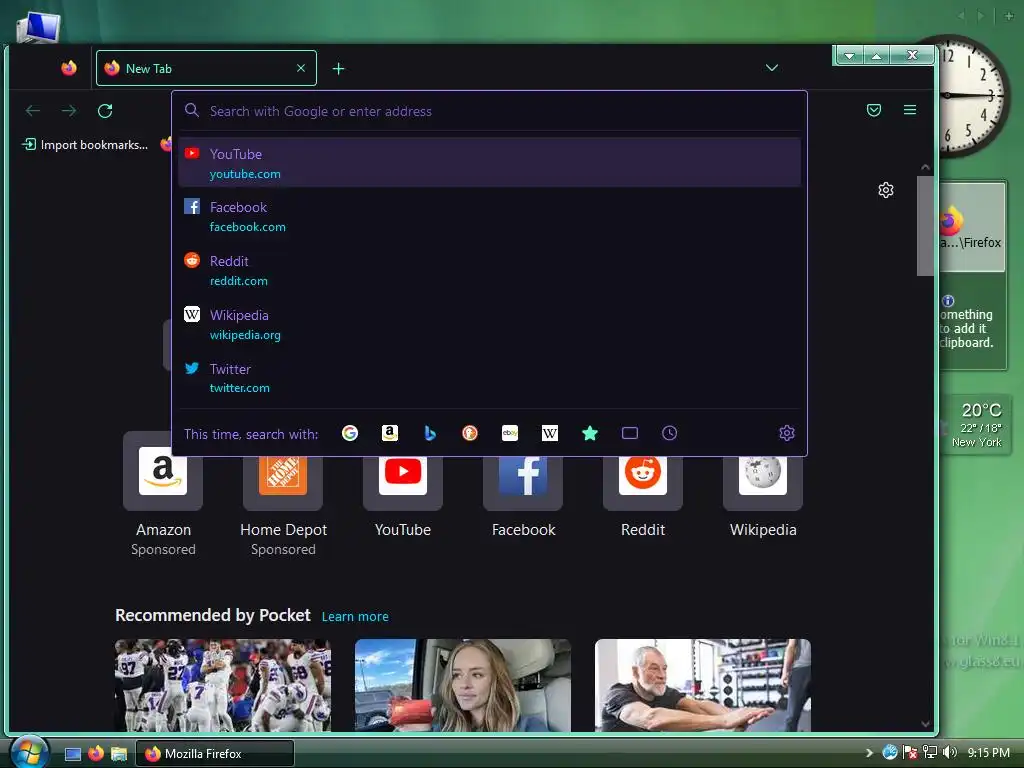Expand hidden system tray icons arrow
This screenshot has width=1024, height=768.
tap(869, 753)
